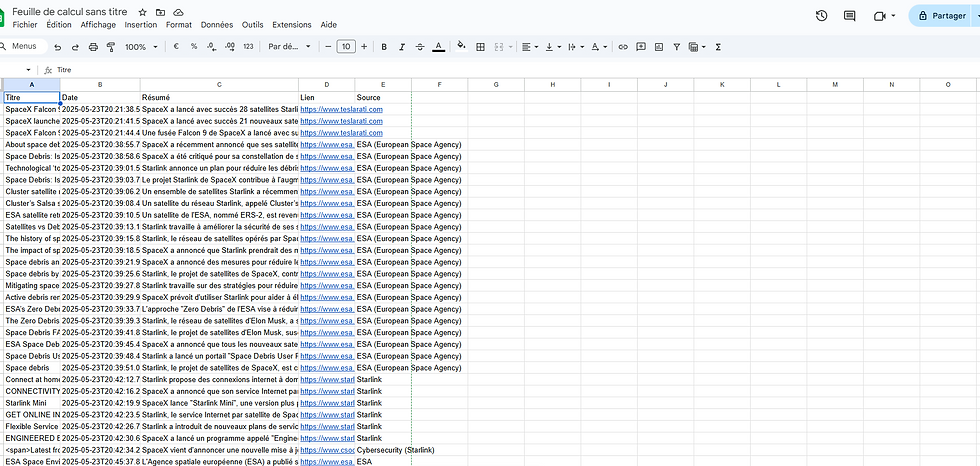Open more number formats (123)
Image resolution: width=980 pixels, height=466 pixels.
[248, 47]
